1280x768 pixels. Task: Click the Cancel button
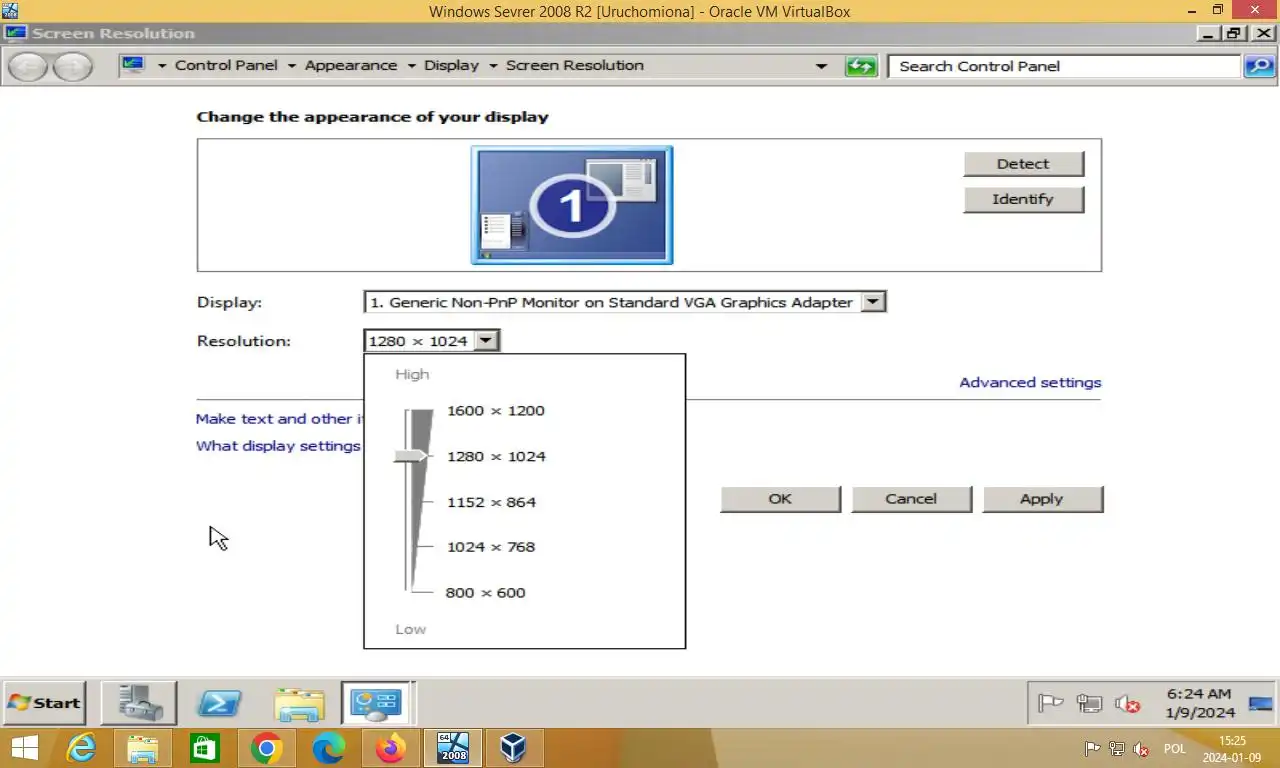[x=911, y=499]
